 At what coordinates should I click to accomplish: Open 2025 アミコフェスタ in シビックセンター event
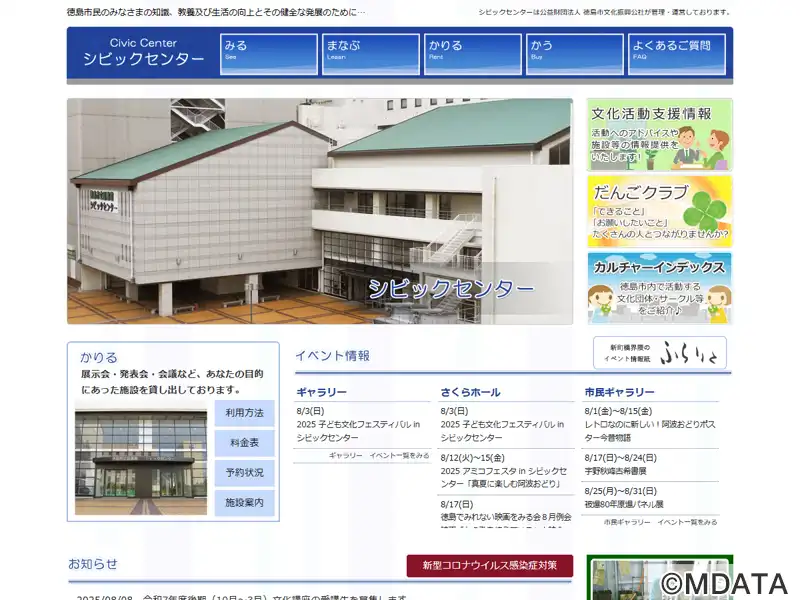(504, 478)
